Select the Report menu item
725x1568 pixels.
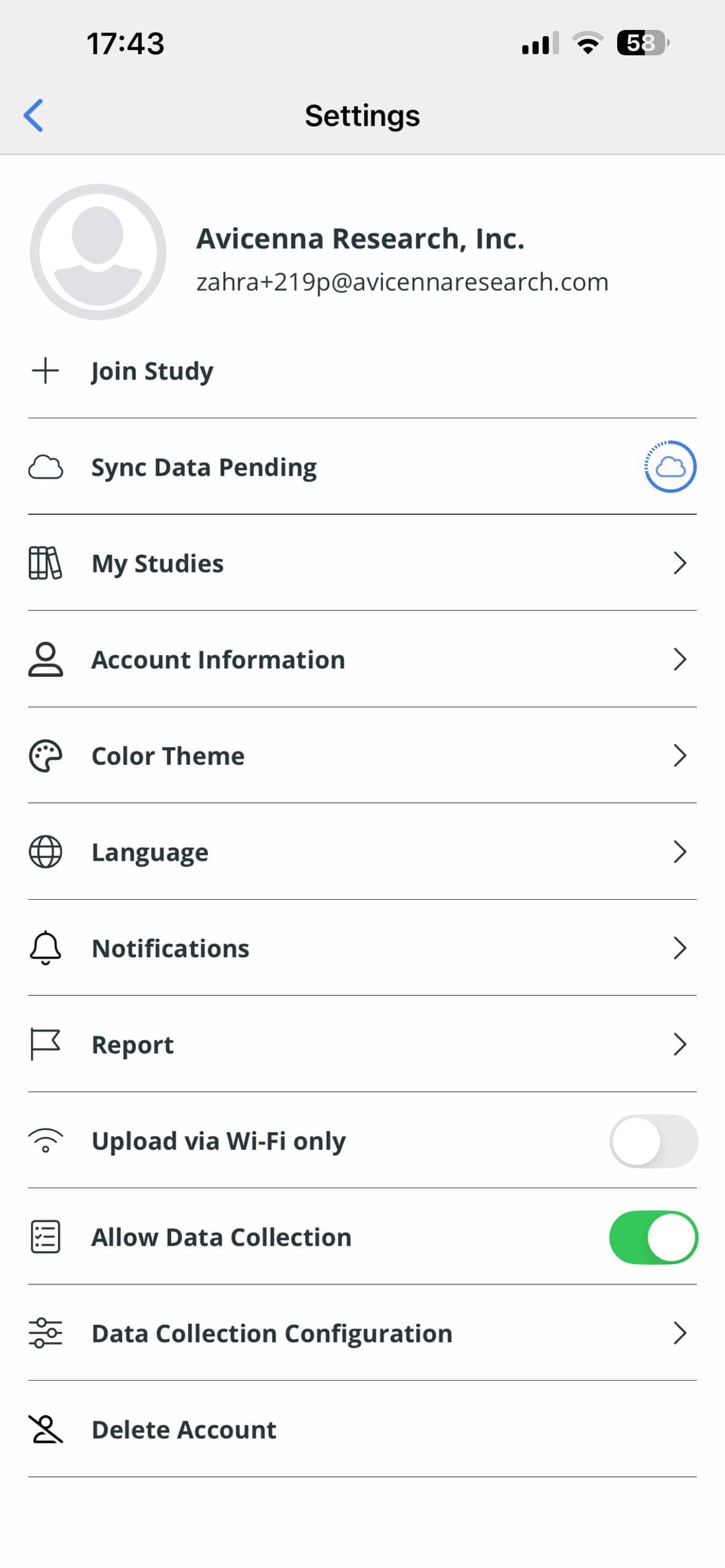tap(132, 1044)
